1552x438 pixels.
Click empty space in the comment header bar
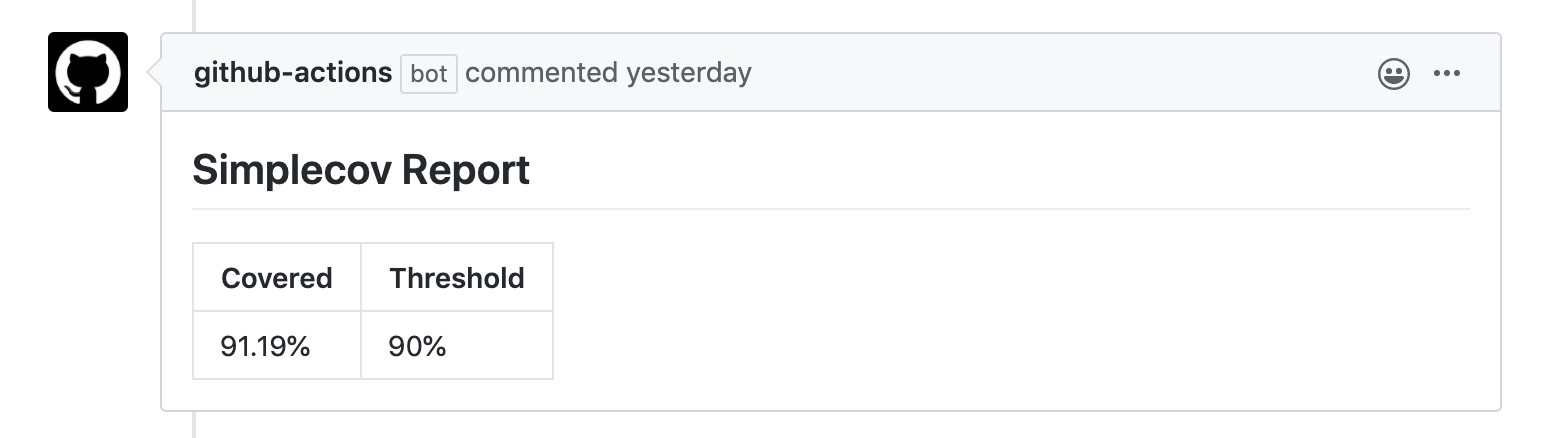point(1050,73)
